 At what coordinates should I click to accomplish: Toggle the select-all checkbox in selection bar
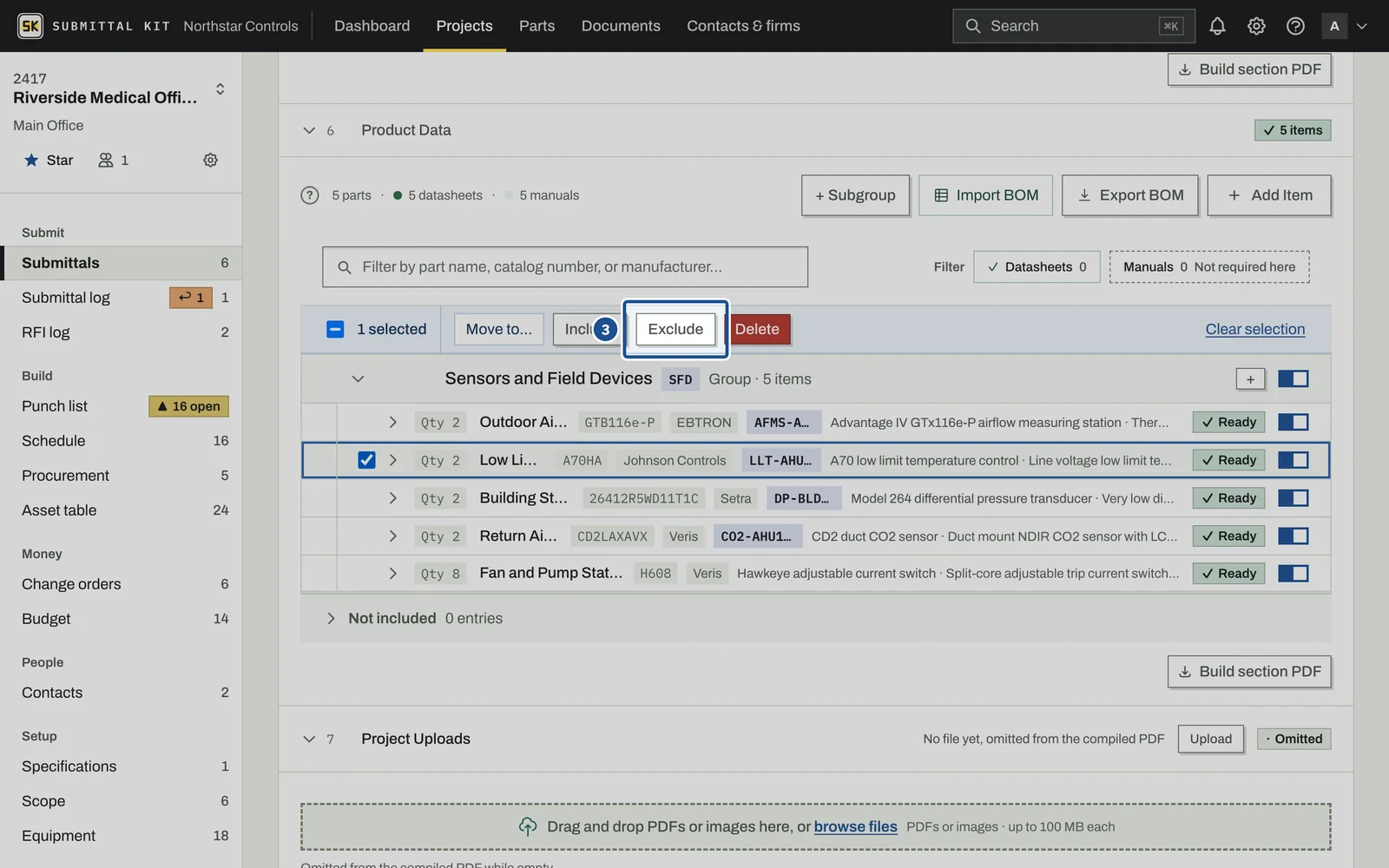click(335, 329)
